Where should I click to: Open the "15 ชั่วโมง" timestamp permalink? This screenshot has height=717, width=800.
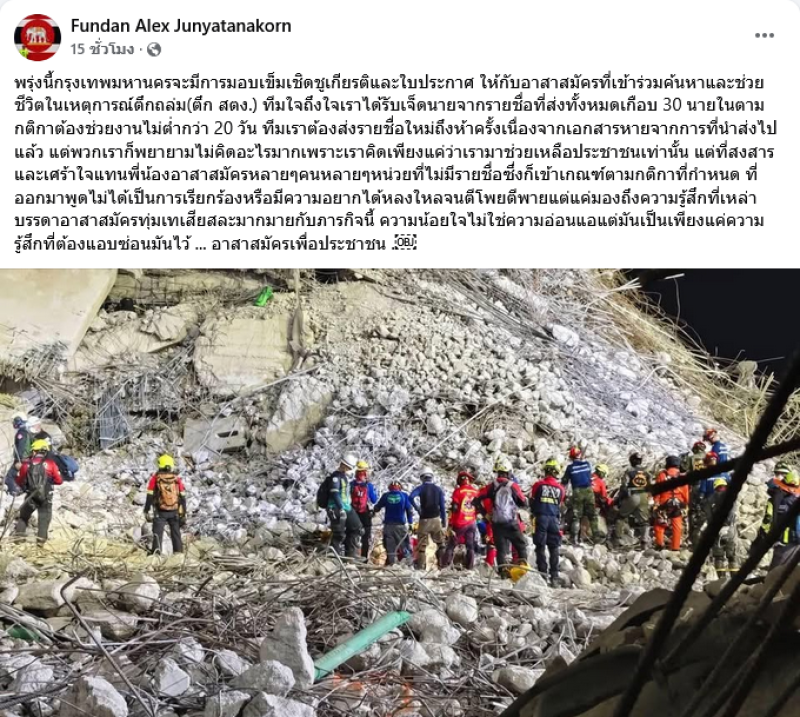pyautogui.click(x=102, y=49)
